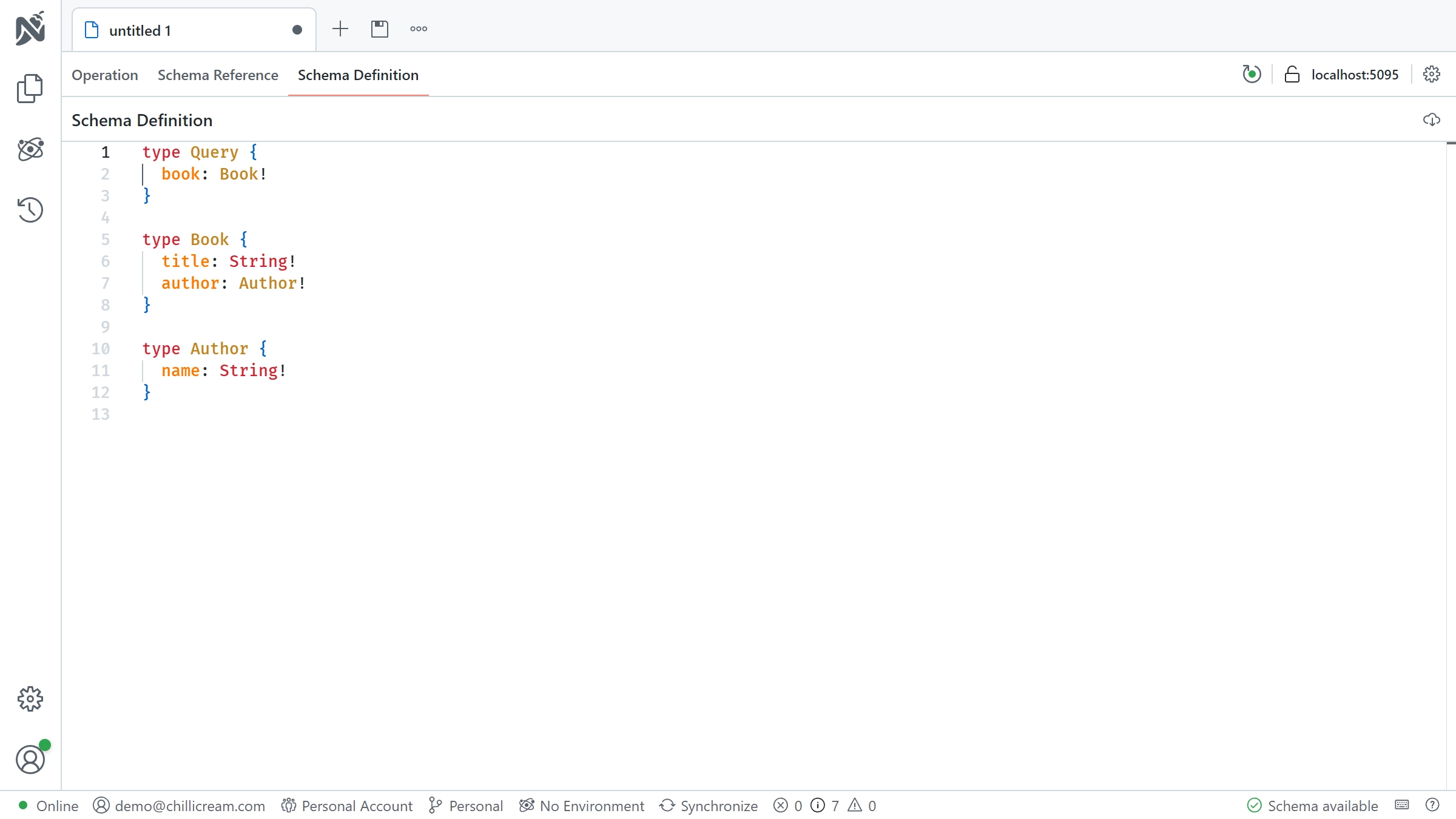Open the No Environment selector
Image resolution: width=1456 pixels, height=819 pixels.
coord(582,806)
